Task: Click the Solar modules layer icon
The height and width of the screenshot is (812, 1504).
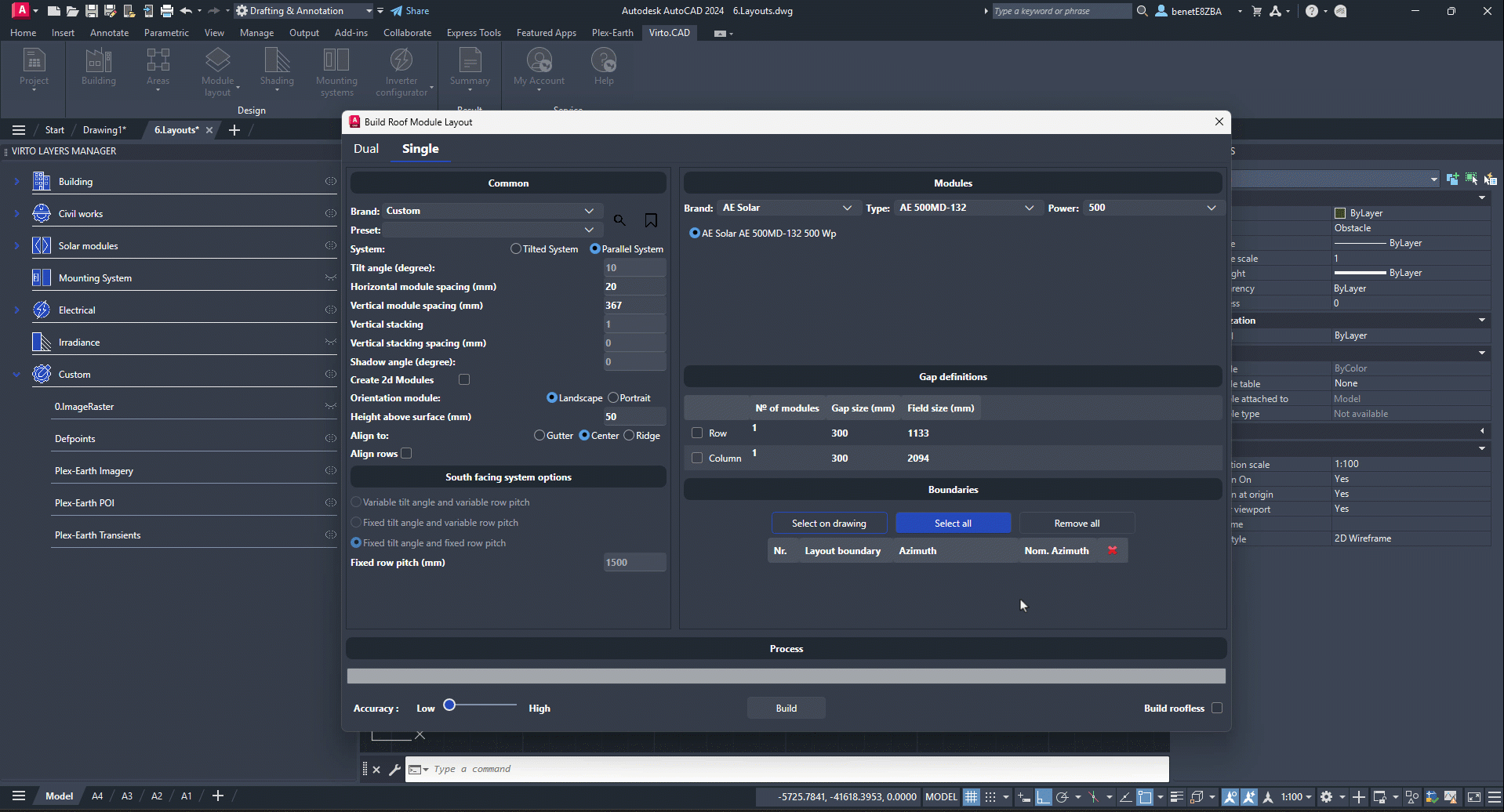Action: pyautogui.click(x=42, y=246)
